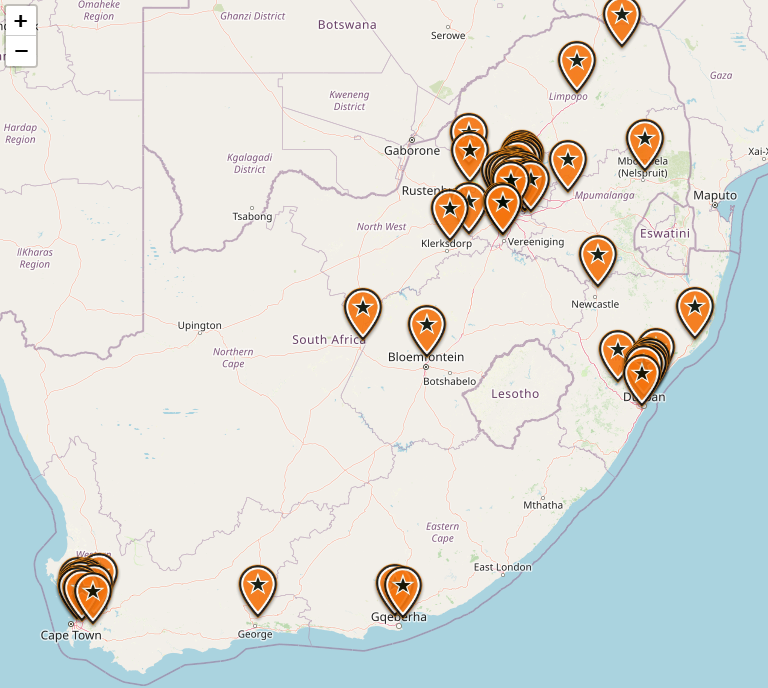The height and width of the screenshot is (688, 768).
Task: Click the marker above Klerksdorp
Action: click(x=450, y=214)
